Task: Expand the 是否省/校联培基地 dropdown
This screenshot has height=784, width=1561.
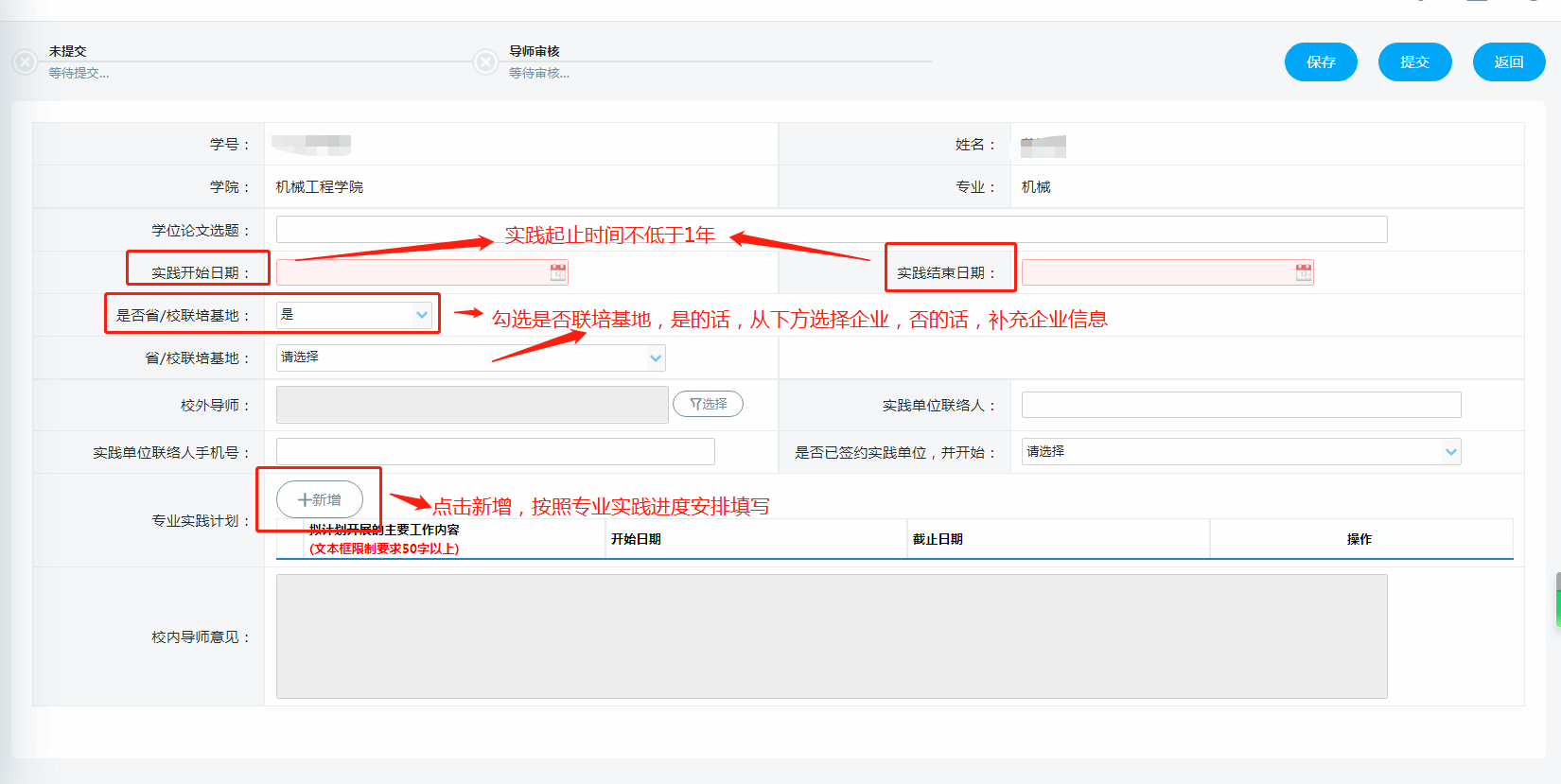Action: 421,315
